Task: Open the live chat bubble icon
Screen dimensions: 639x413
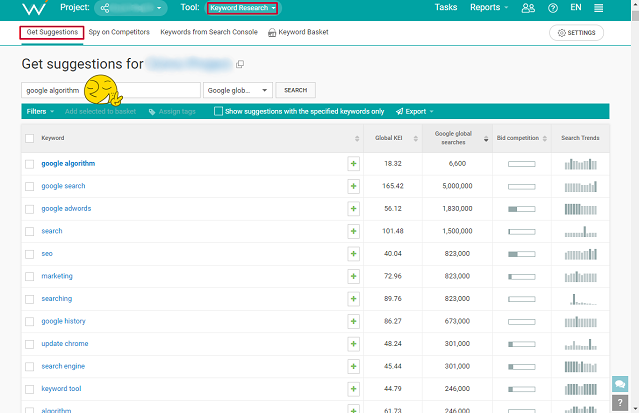Action: (620, 384)
